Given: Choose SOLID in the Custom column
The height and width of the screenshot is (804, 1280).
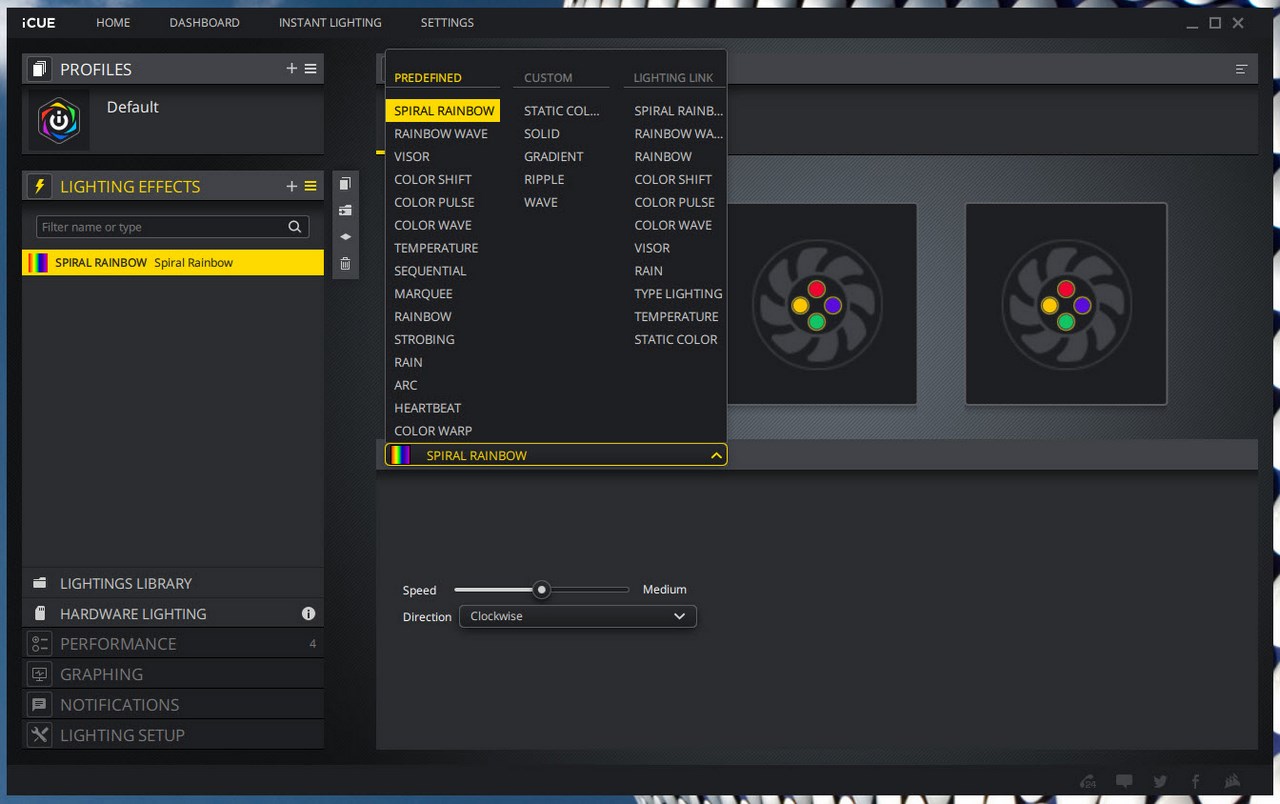Looking at the screenshot, I should tap(542, 134).
